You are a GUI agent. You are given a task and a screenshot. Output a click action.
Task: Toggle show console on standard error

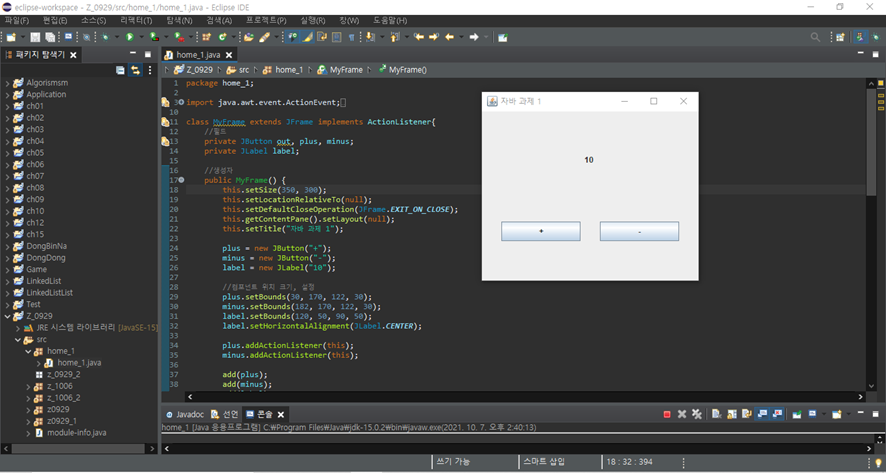point(778,414)
